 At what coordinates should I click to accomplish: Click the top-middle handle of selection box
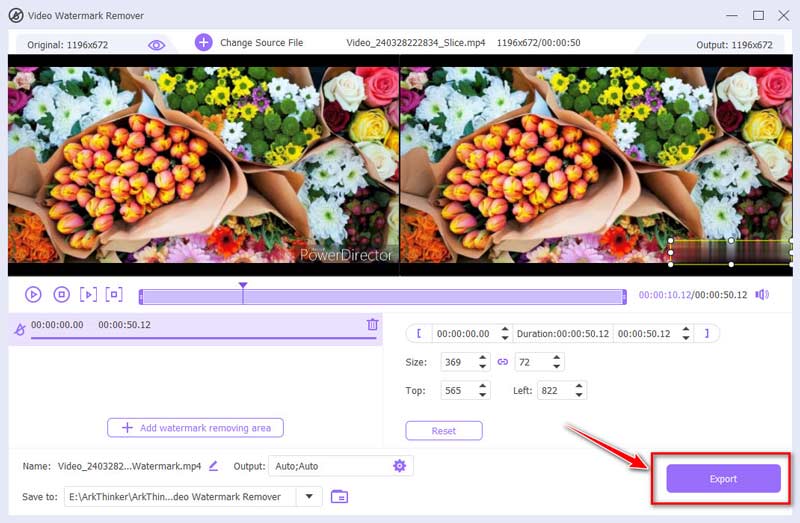coord(731,240)
